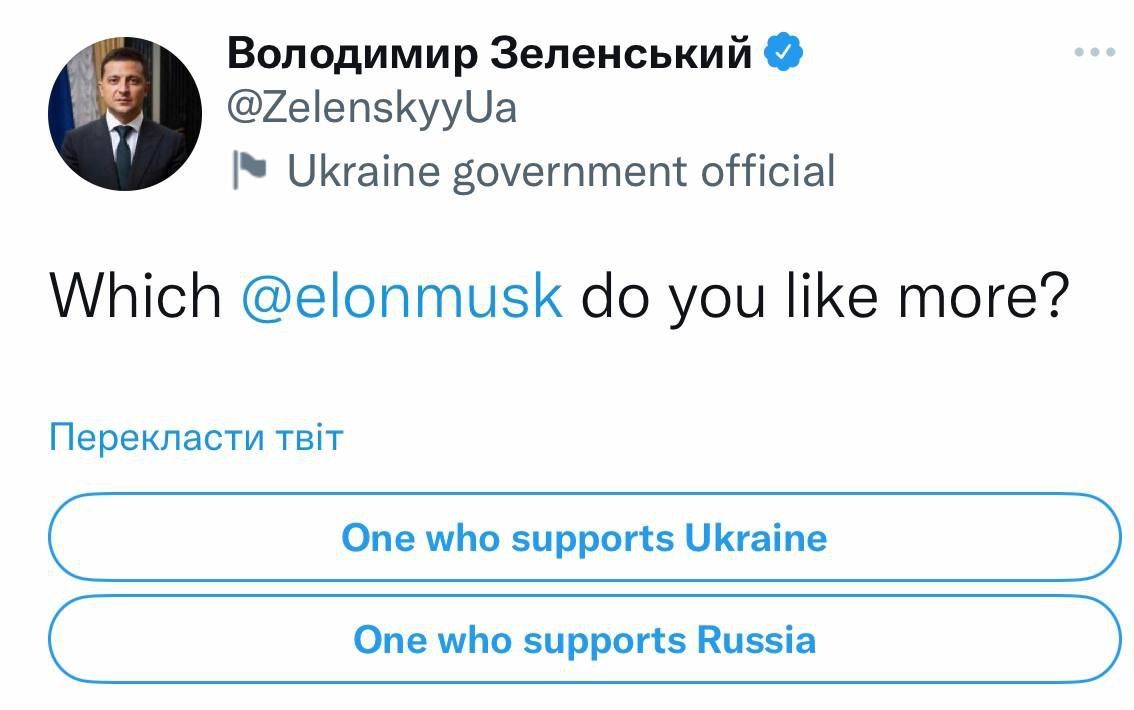Click the word "Russia" in second poll option
The height and width of the screenshot is (710, 1134).
[x=756, y=640]
